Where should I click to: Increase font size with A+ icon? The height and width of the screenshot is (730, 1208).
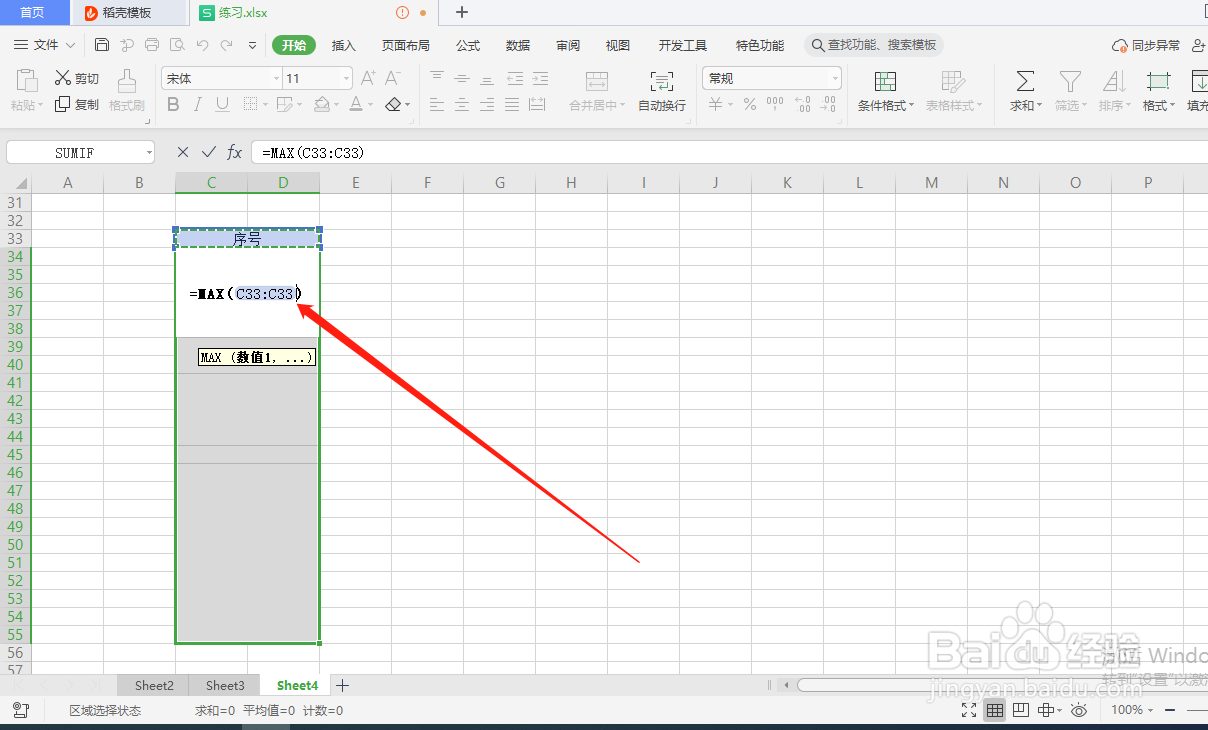[368, 78]
